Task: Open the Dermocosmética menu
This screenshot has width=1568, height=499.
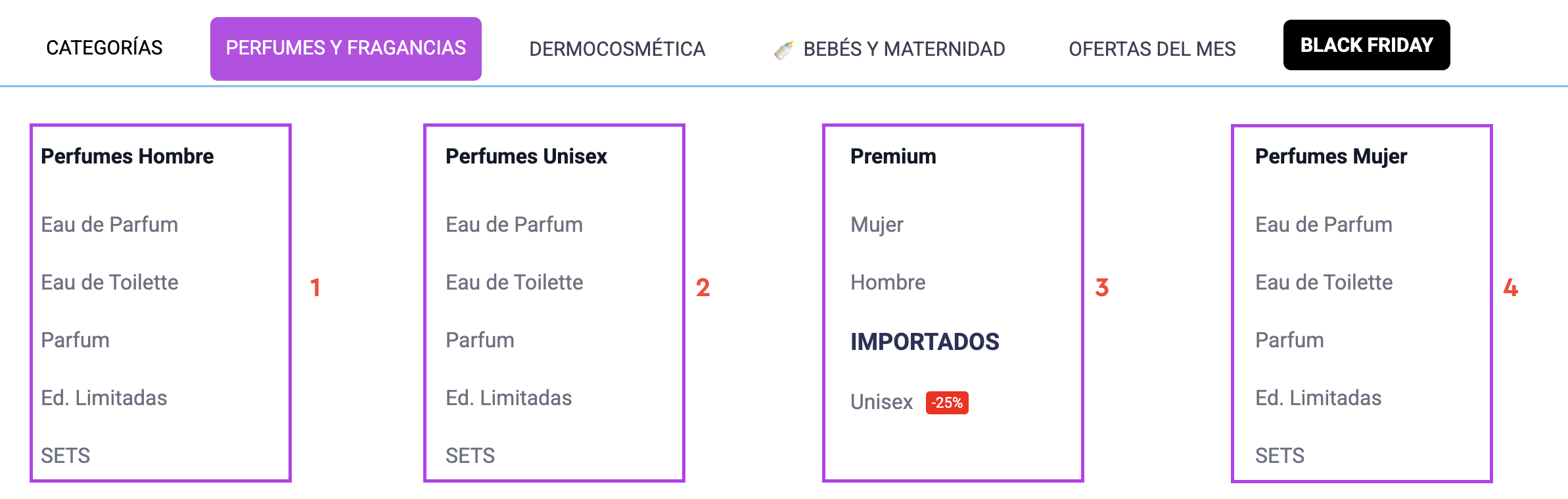Action: pos(617,49)
